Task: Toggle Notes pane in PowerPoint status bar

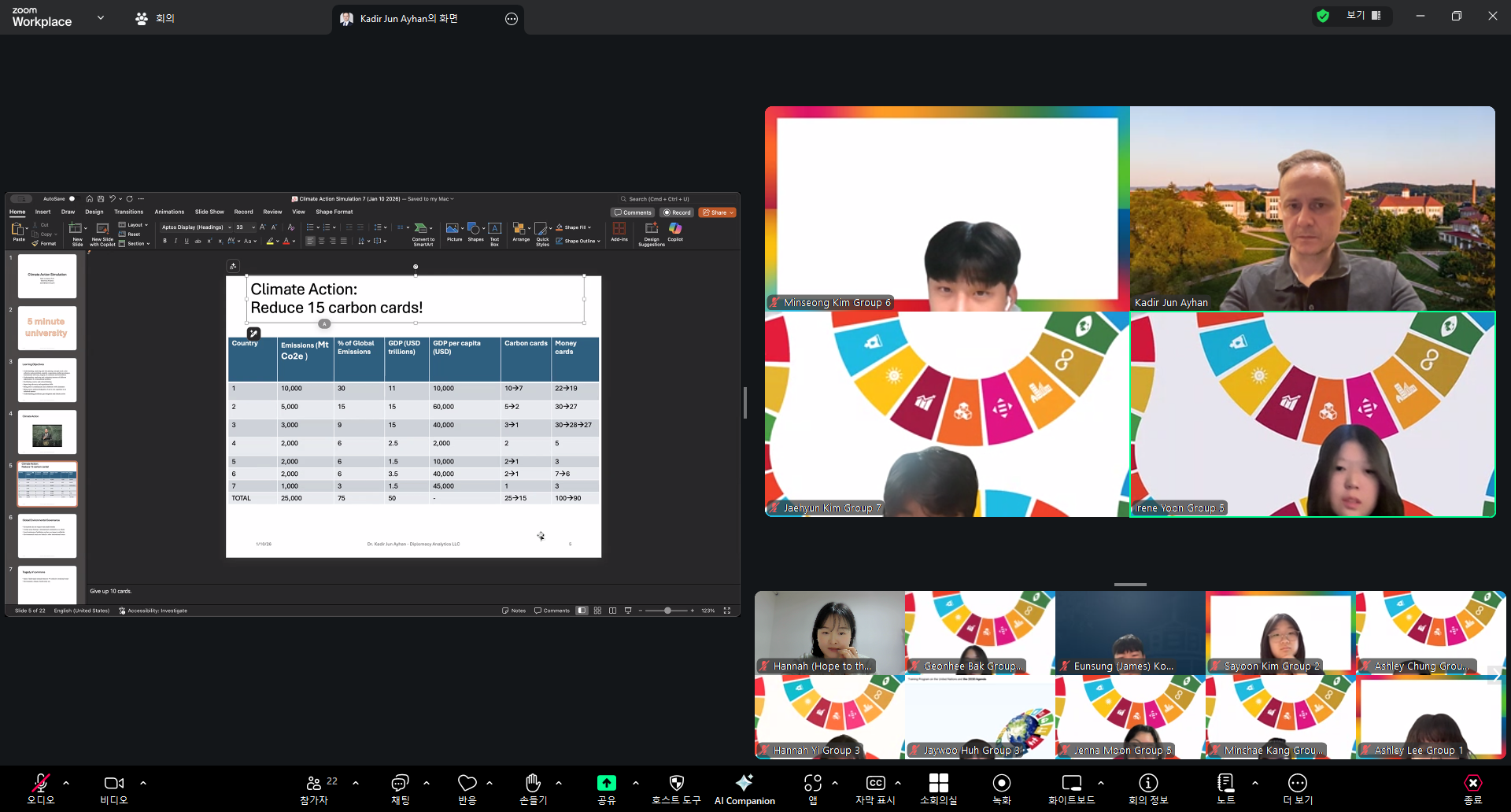Action: [514, 611]
